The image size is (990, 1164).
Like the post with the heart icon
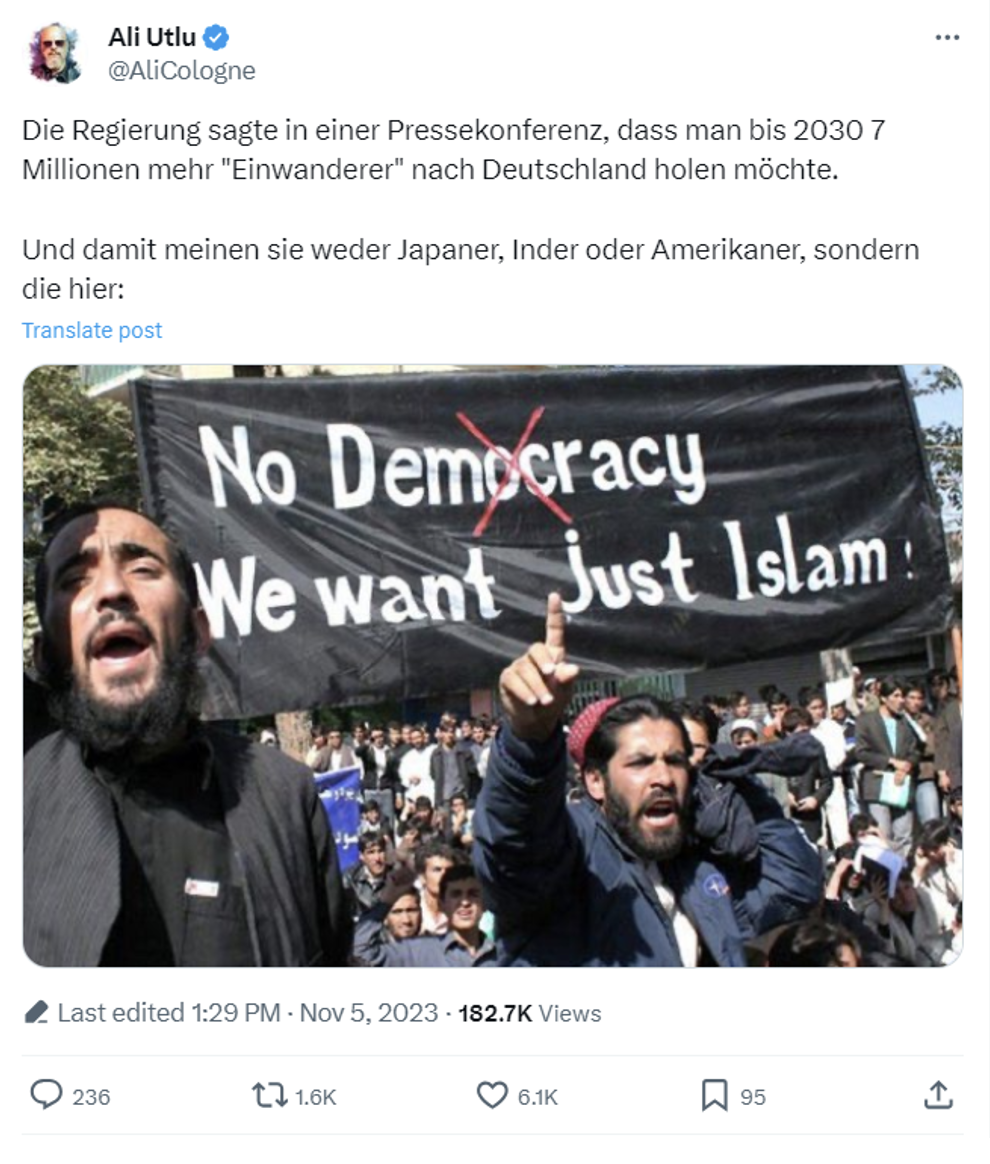tap(492, 1096)
